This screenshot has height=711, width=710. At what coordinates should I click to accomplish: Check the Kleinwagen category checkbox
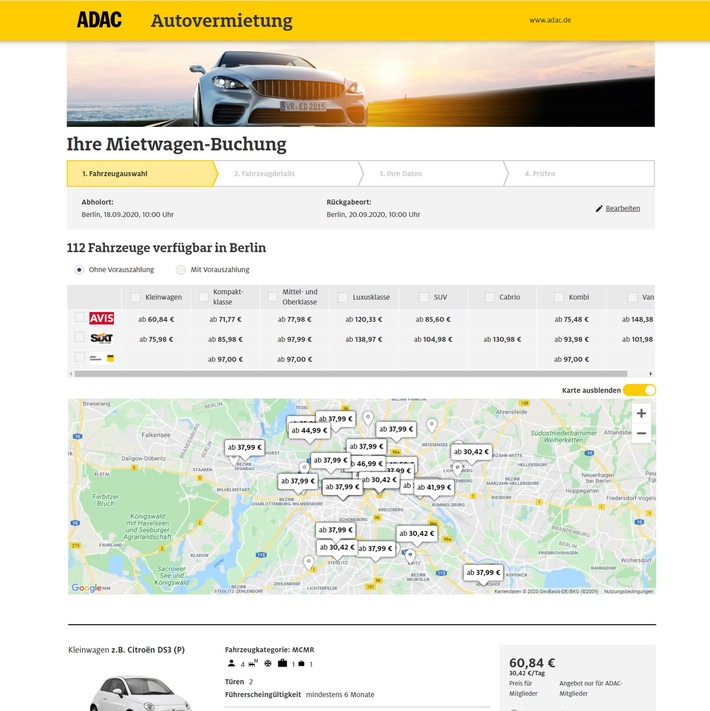135,297
